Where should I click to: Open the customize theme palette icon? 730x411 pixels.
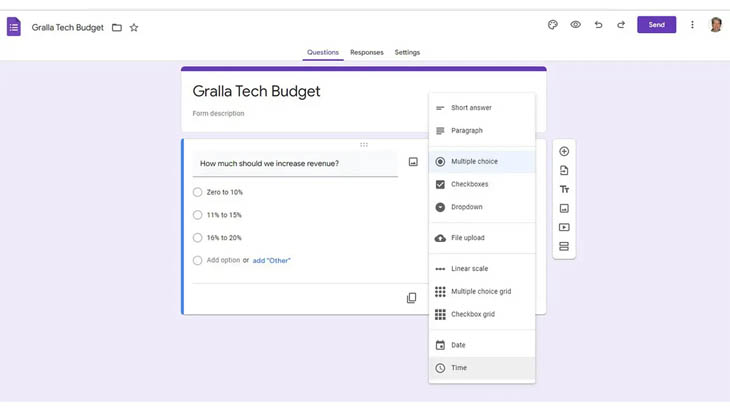tap(553, 25)
